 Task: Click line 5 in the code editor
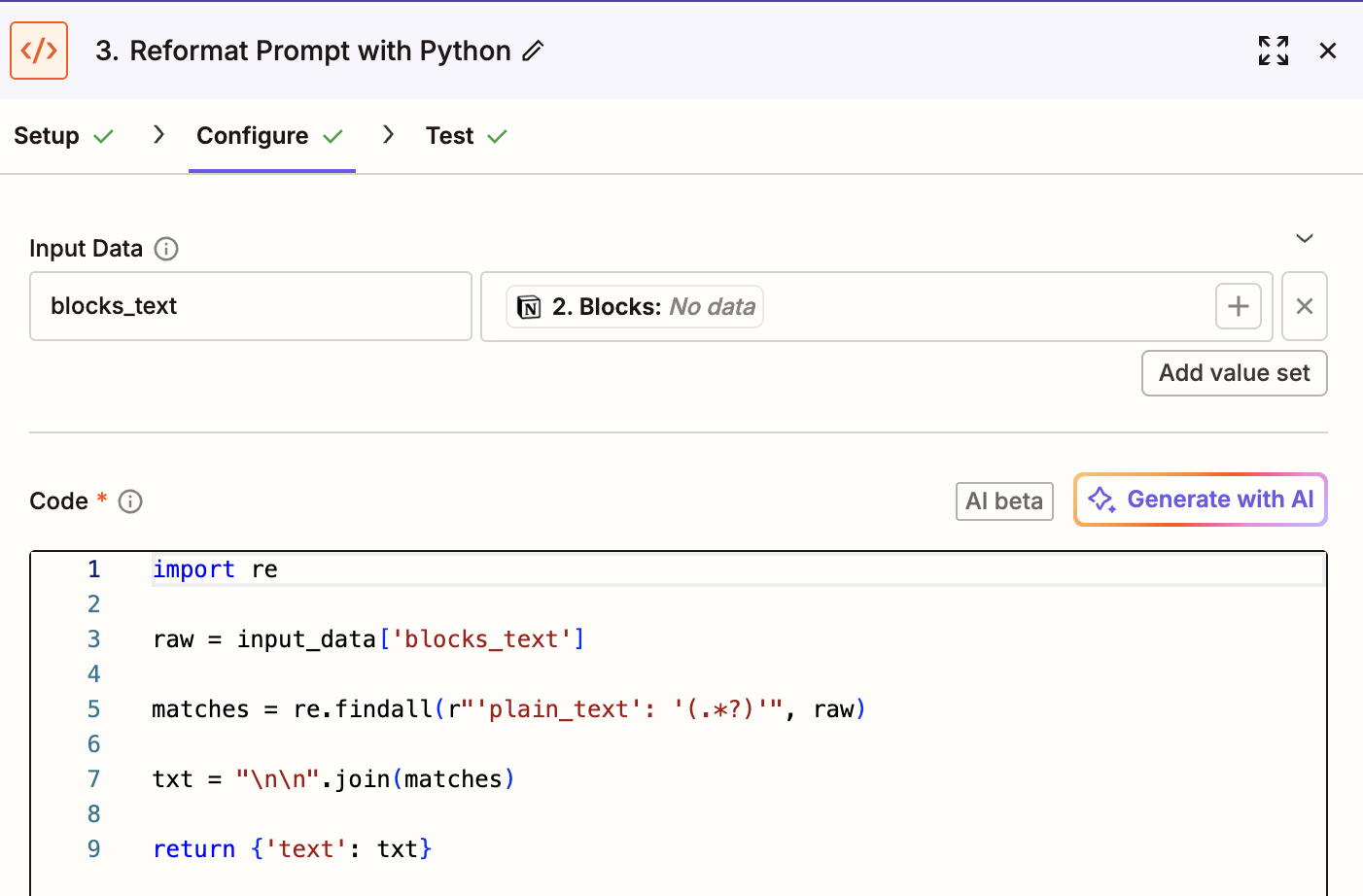[507, 709]
